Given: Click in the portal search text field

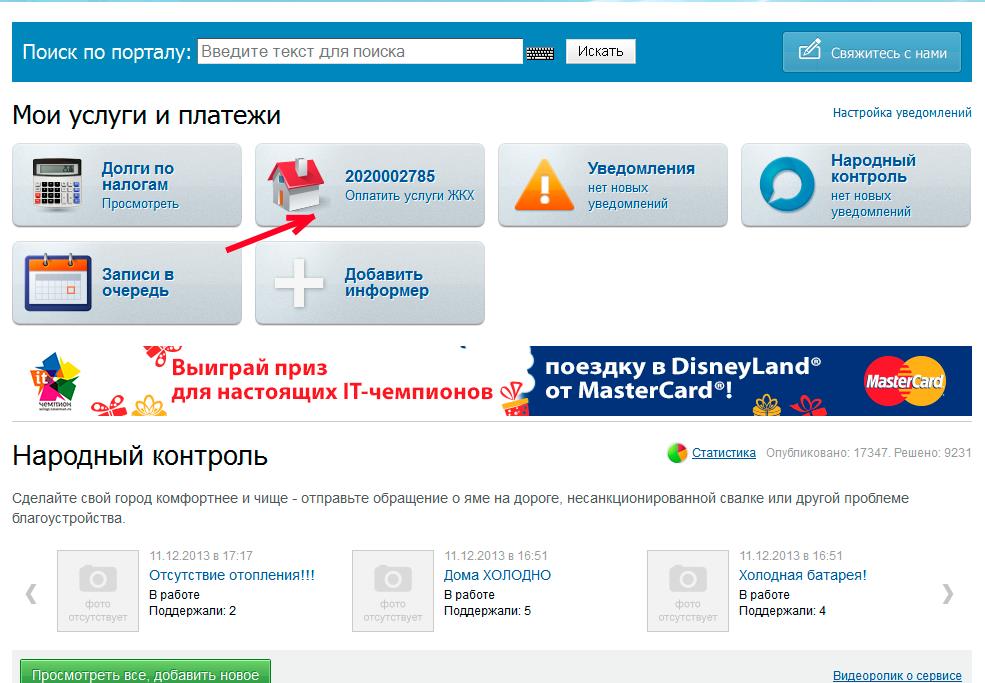Looking at the screenshot, I should pyautogui.click(x=360, y=52).
